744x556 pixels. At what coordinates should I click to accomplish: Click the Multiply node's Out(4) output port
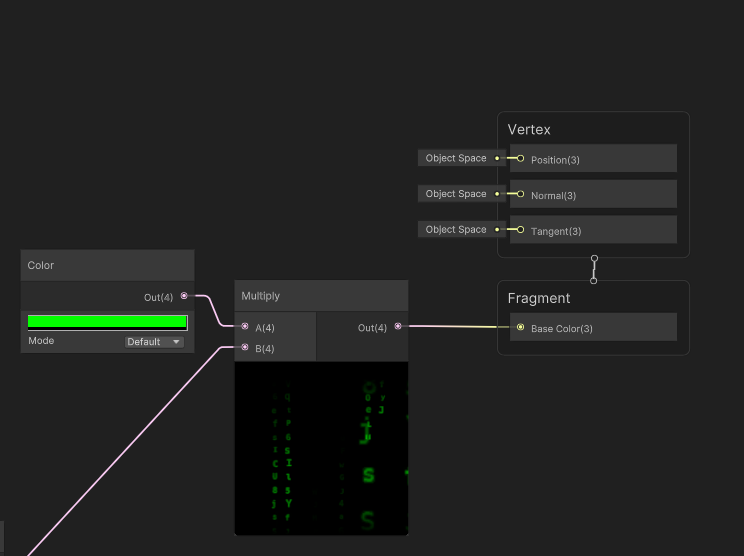(x=398, y=326)
